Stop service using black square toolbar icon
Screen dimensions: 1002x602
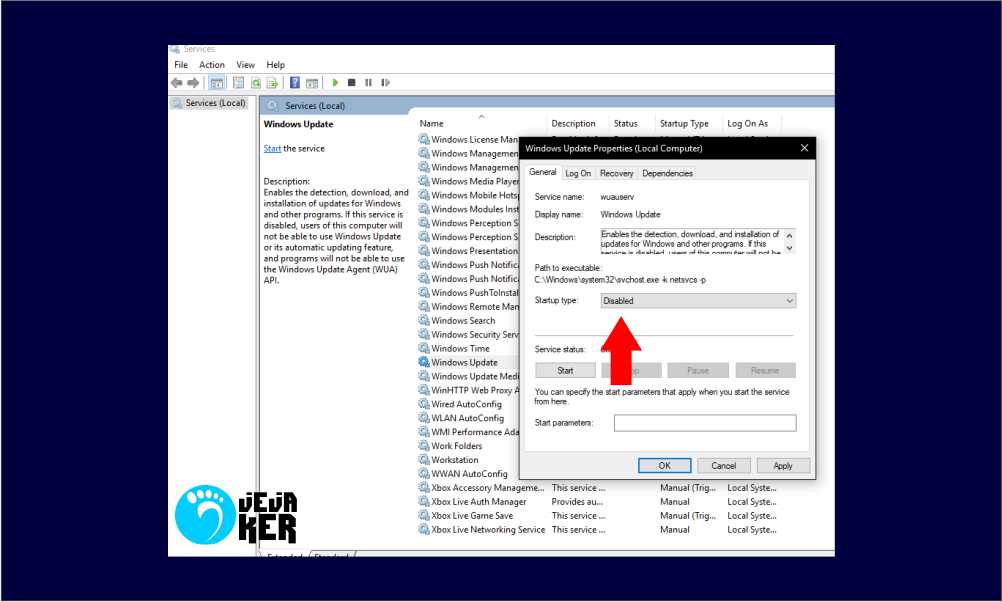pyautogui.click(x=351, y=82)
